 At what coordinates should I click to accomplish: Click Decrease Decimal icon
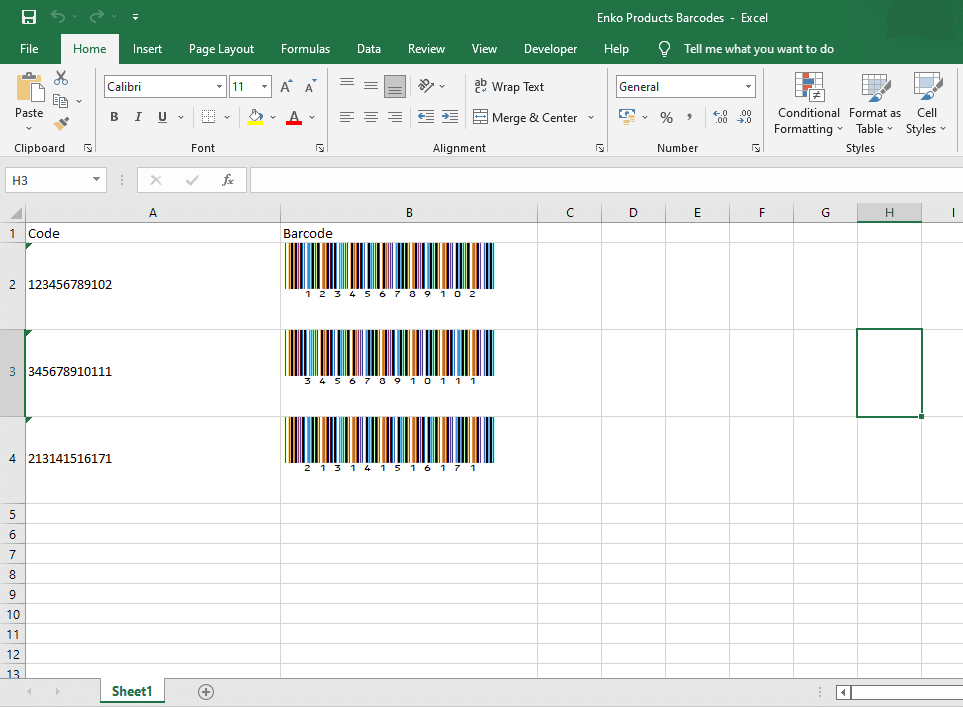(744, 117)
